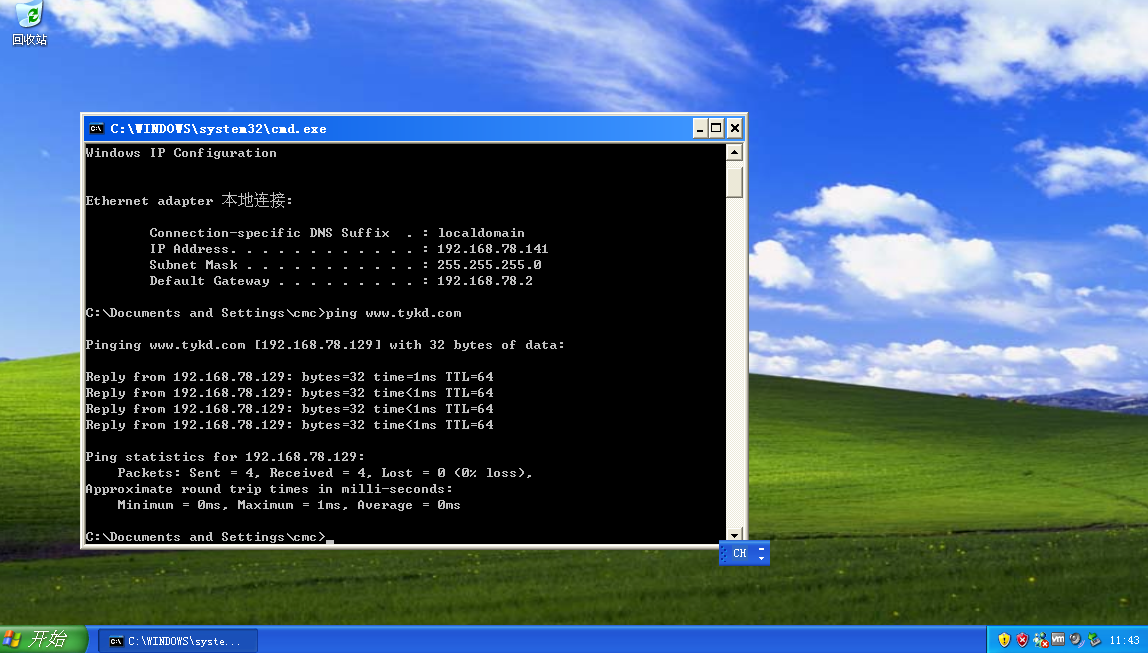
Task: Click the cmd scrollbar up arrow
Action: click(734, 152)
